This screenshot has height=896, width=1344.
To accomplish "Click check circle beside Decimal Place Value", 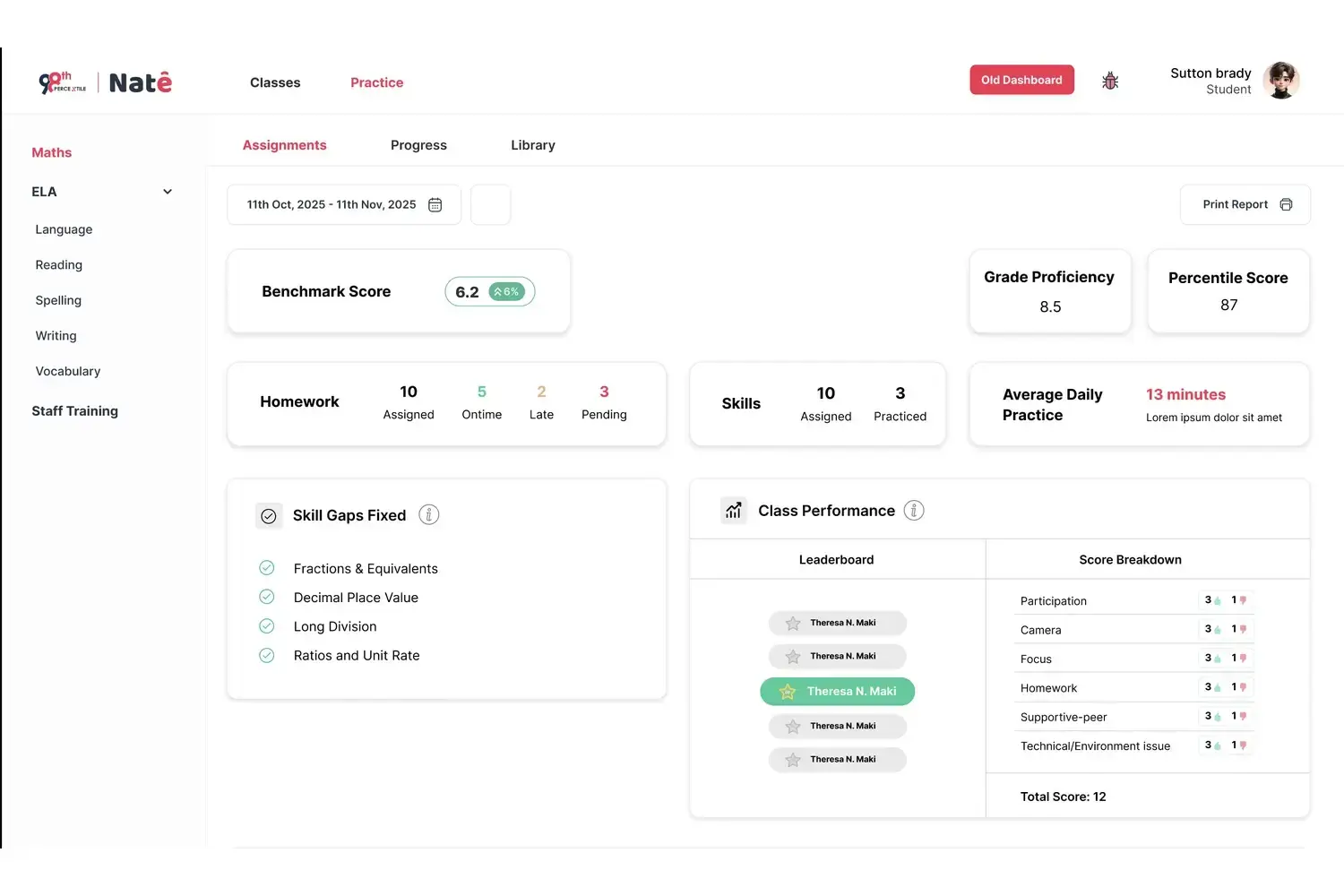I will point(267,597).
